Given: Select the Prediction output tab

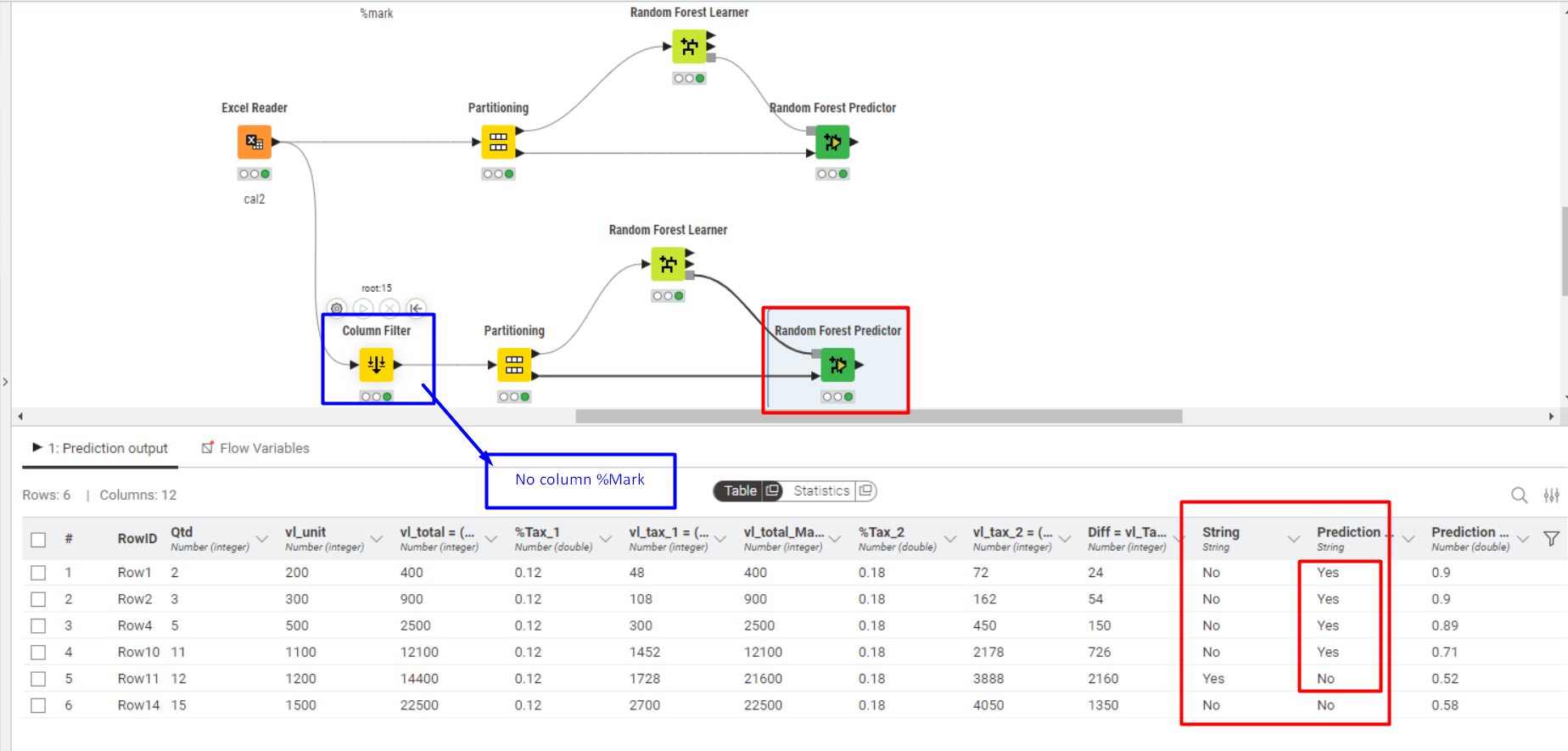Looking at the screenshot, I should point(100,448).
